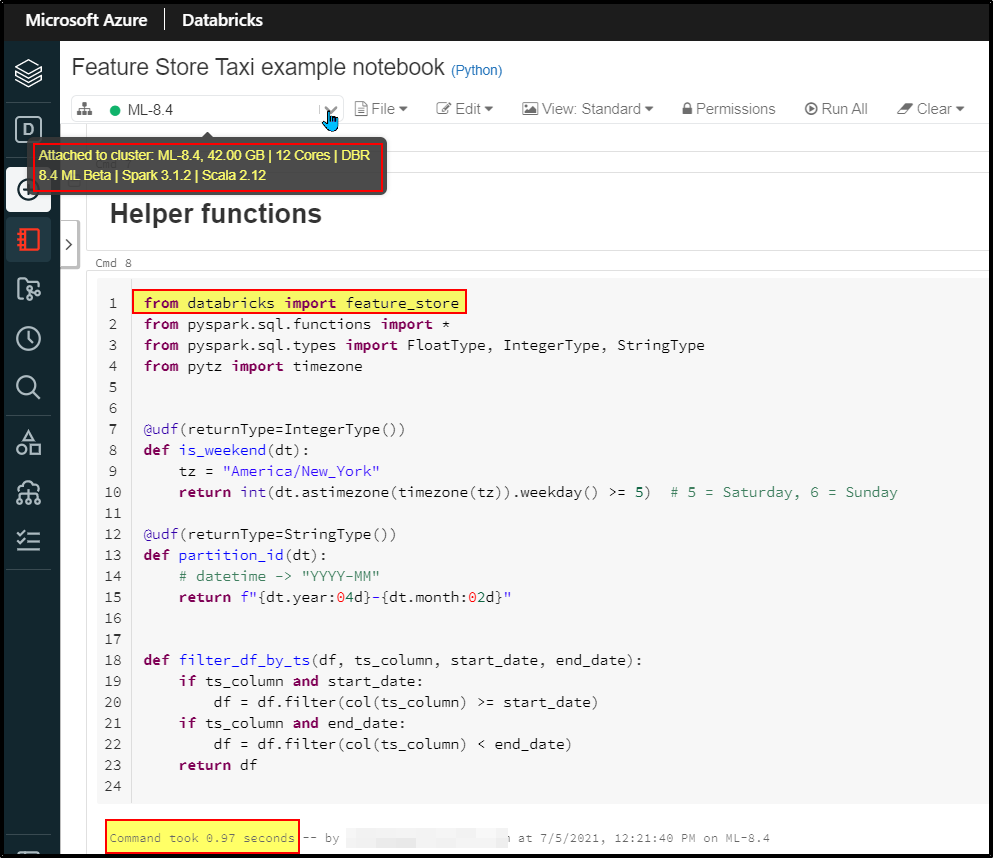Click the '@udf(returnType=IntegerType())' decorator line
The image size is (993, 858).
pyautogui.click(x=274, y=429)
